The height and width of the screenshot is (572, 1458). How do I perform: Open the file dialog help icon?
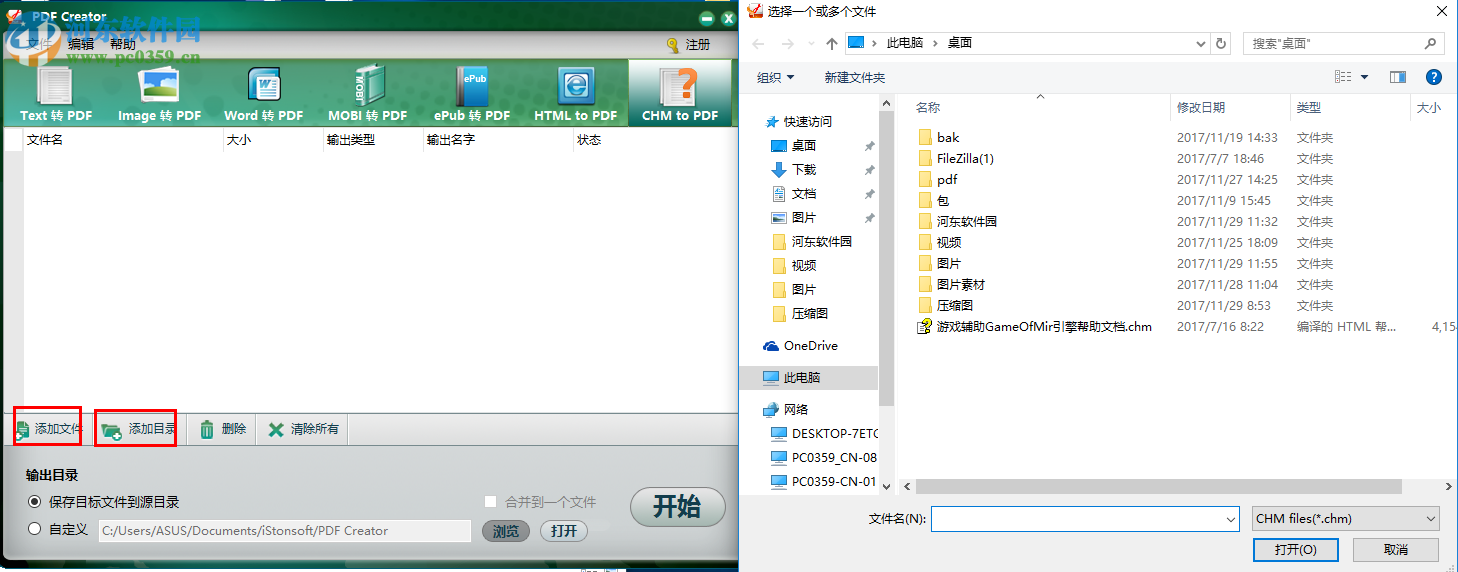click(1433, 77)
